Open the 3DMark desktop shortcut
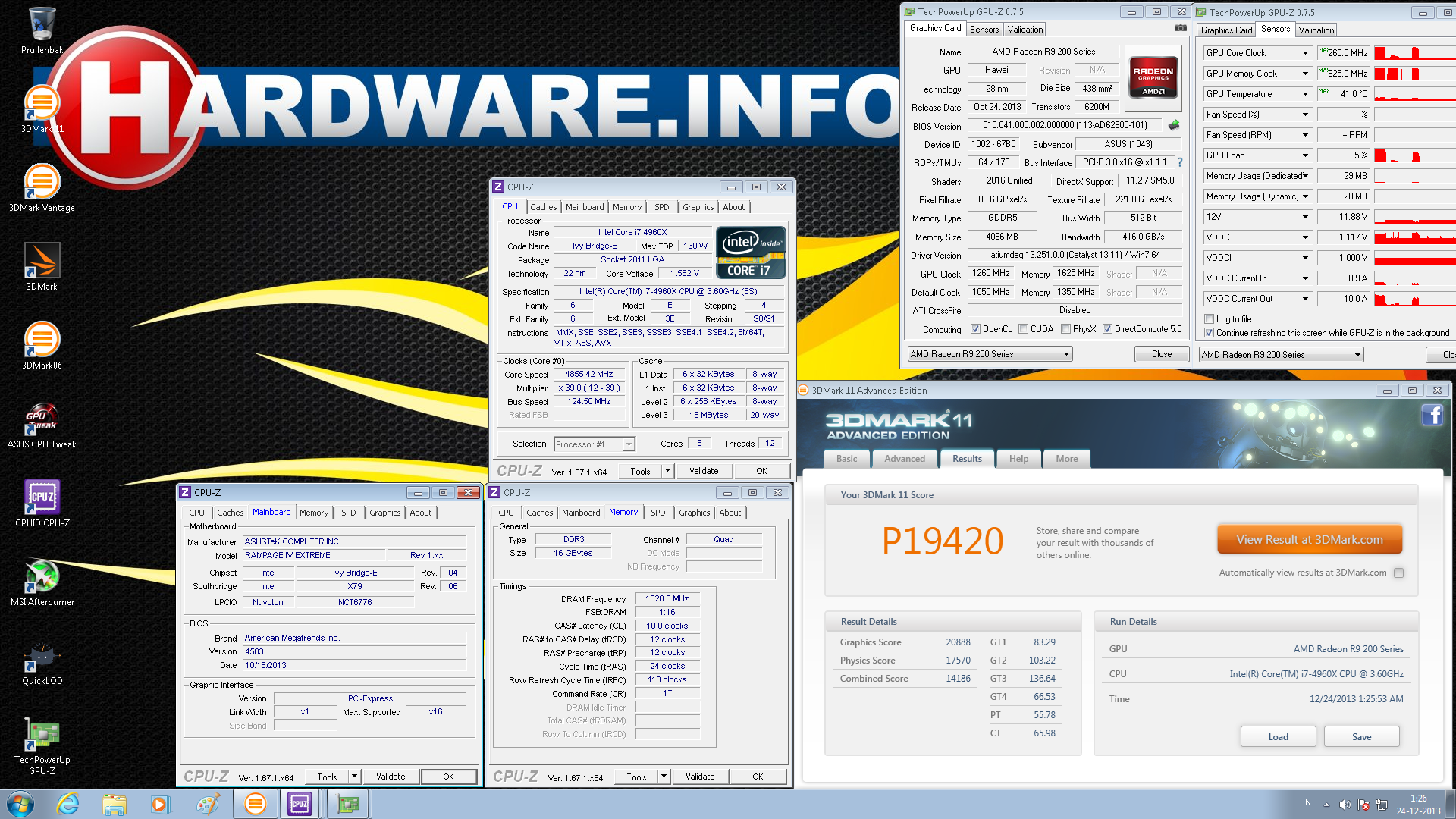The height and width of the screenshot is (819, 1456). [42, 267]
